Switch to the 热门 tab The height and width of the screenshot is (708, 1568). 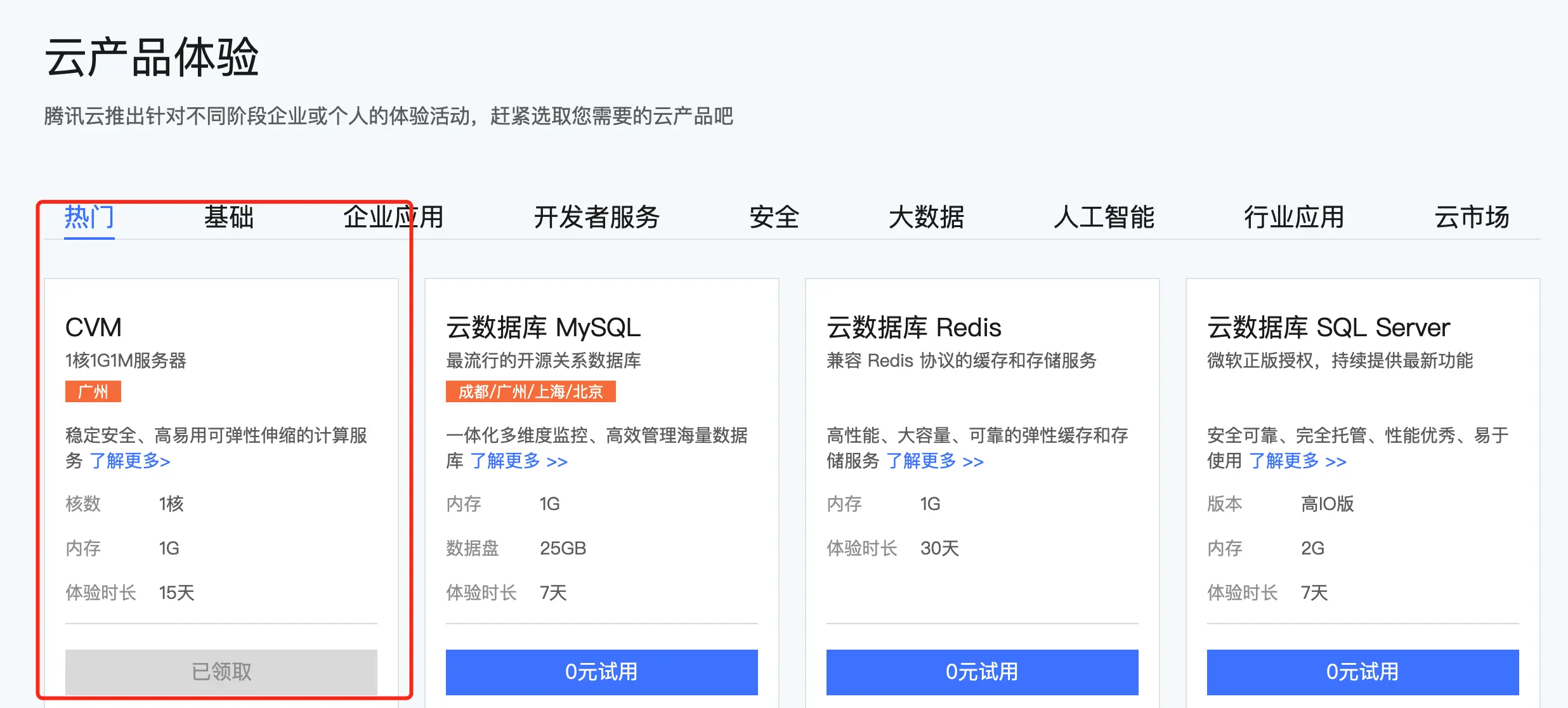[89, 217]
